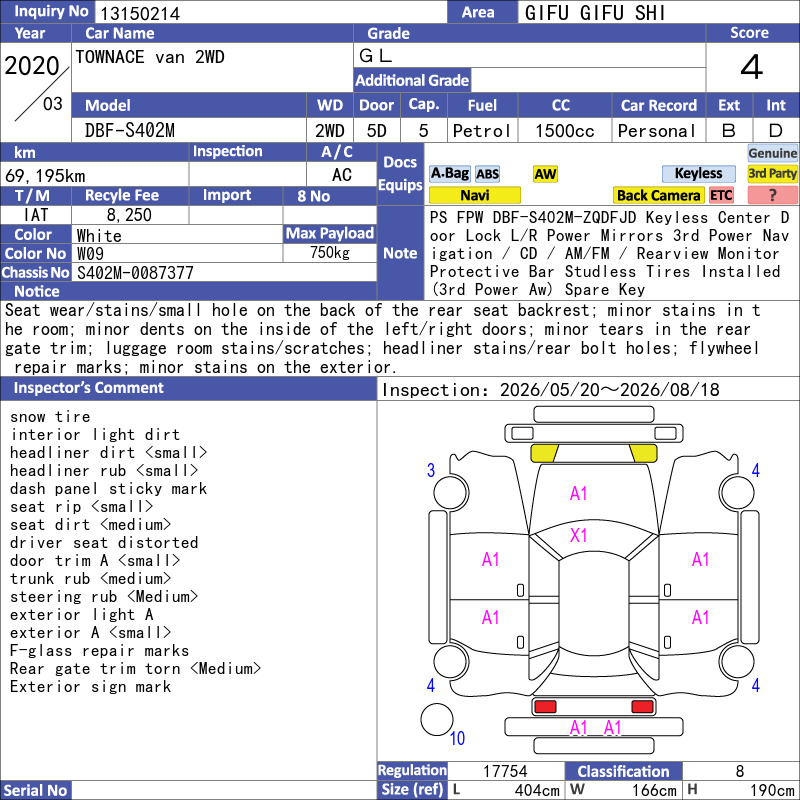Click the Back Camera badge

[658, 195]
